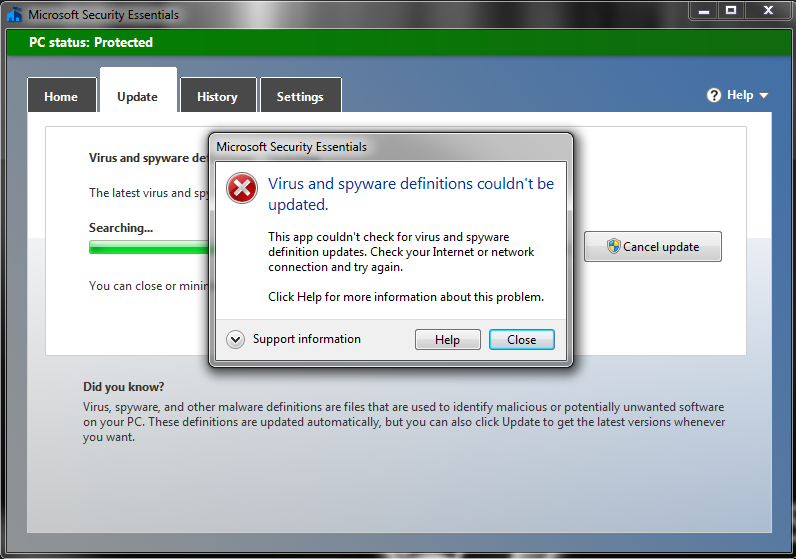The height and width of the screenshot is (559, 796).
Task: Click the PC status: Protected banner
Action: [398, 42]
